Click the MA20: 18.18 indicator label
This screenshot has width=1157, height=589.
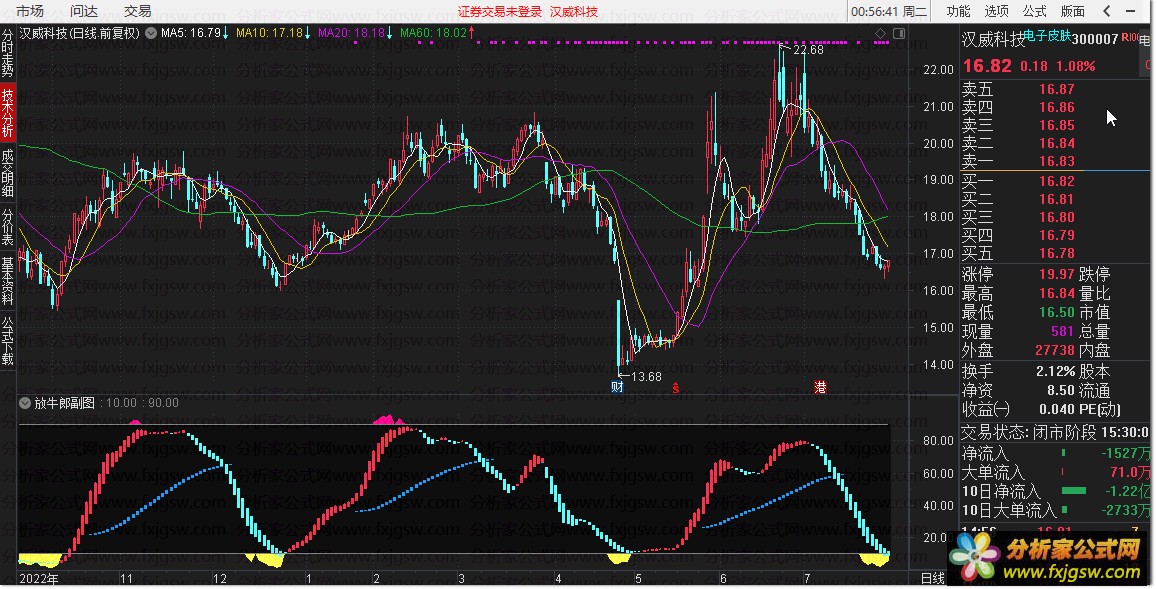point(351,33)
